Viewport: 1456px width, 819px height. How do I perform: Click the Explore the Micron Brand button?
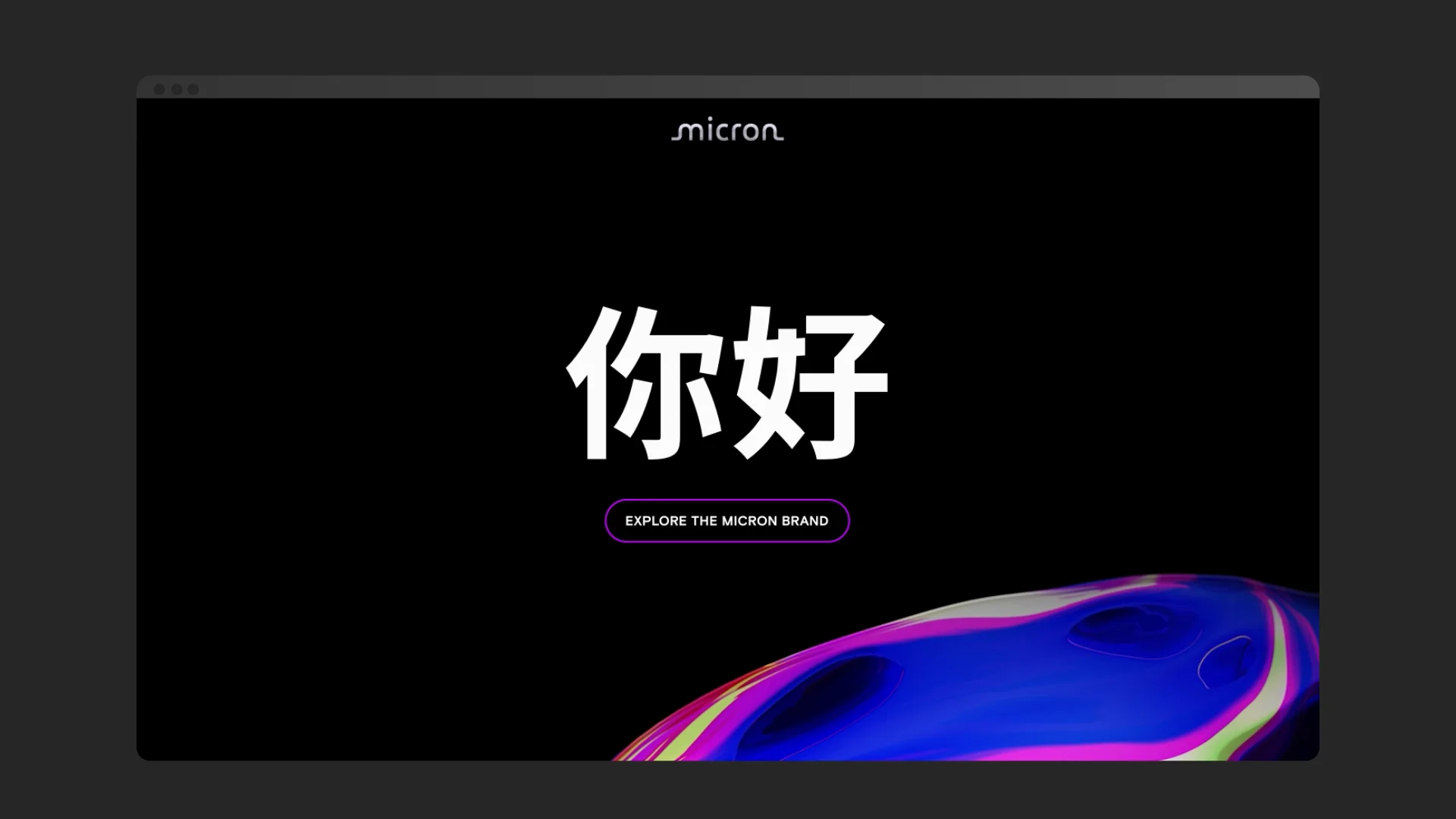tap(726, 521)
